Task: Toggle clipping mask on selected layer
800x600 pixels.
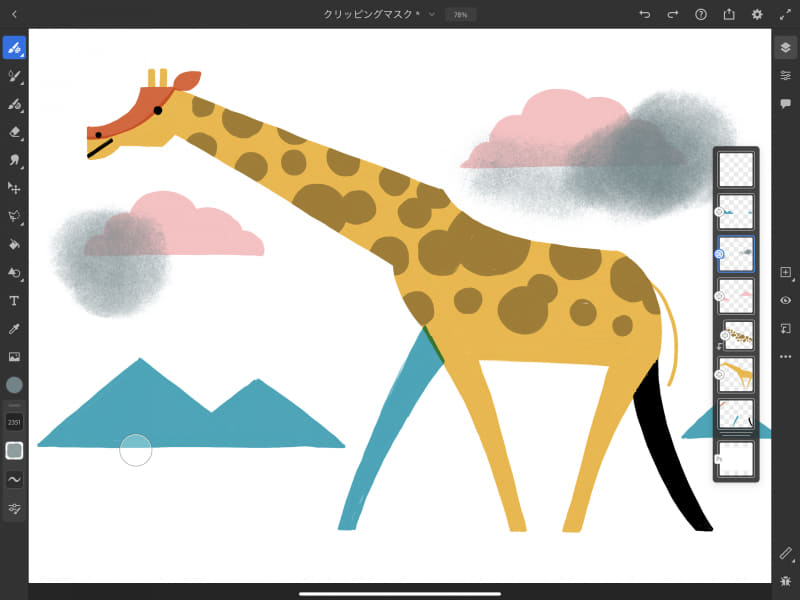Action: (786, 329)
